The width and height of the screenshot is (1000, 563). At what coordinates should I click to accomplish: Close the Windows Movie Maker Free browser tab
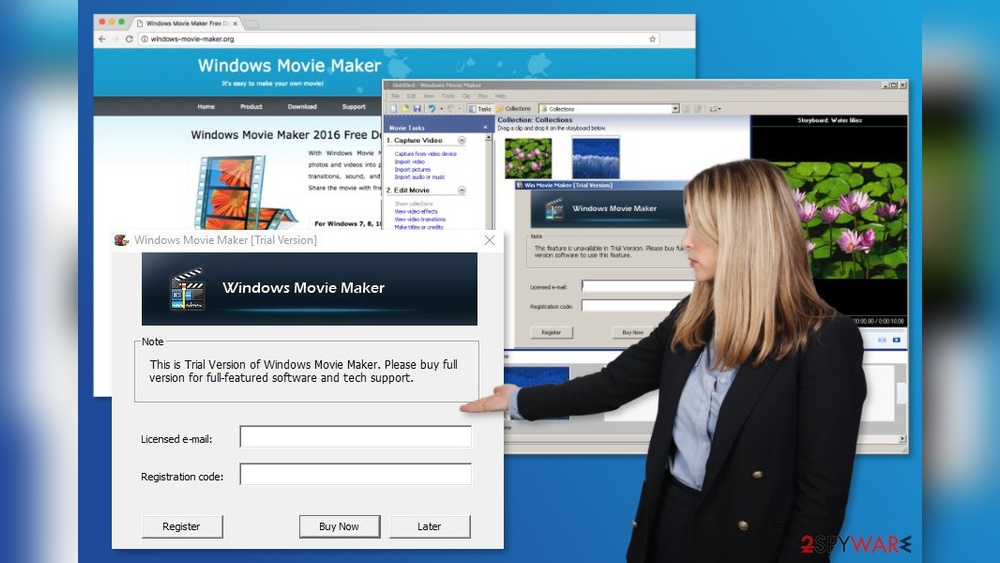pyautogui.click(x=235, y=24)
